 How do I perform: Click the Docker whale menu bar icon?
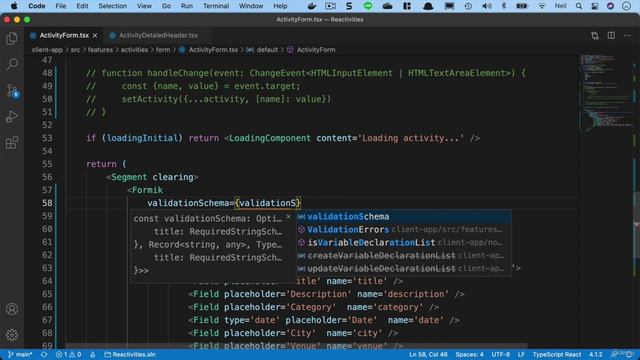click(312, 6)
